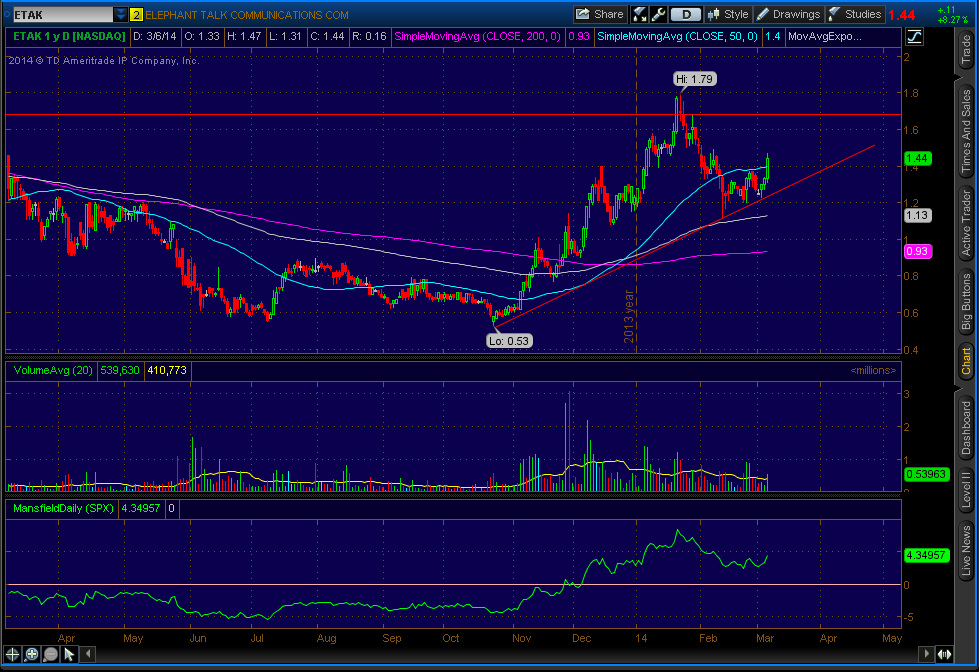Click the SimpleMovingAvg (CLOSE, 50, 0) label
The width and height of the screenshot is (979, 672).
677,36
